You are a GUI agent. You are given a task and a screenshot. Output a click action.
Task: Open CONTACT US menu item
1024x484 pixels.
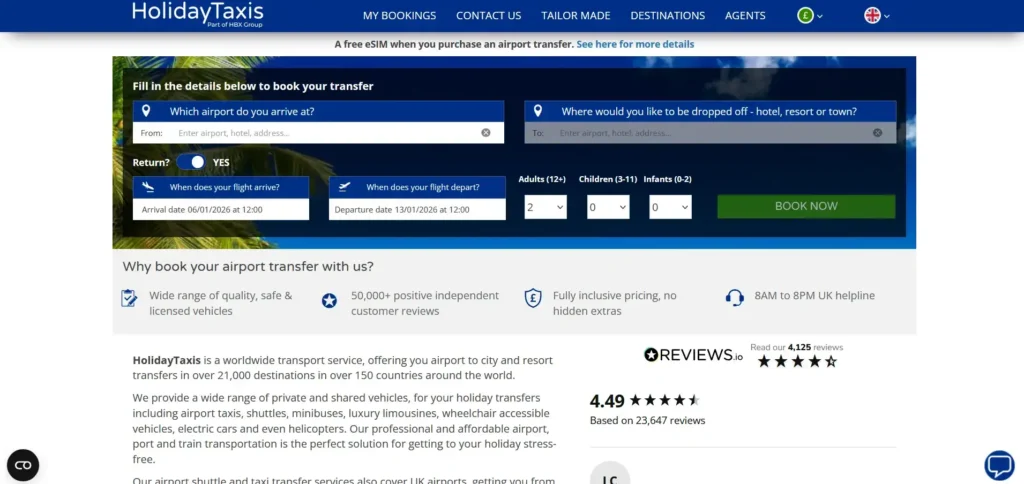[488, 16]
